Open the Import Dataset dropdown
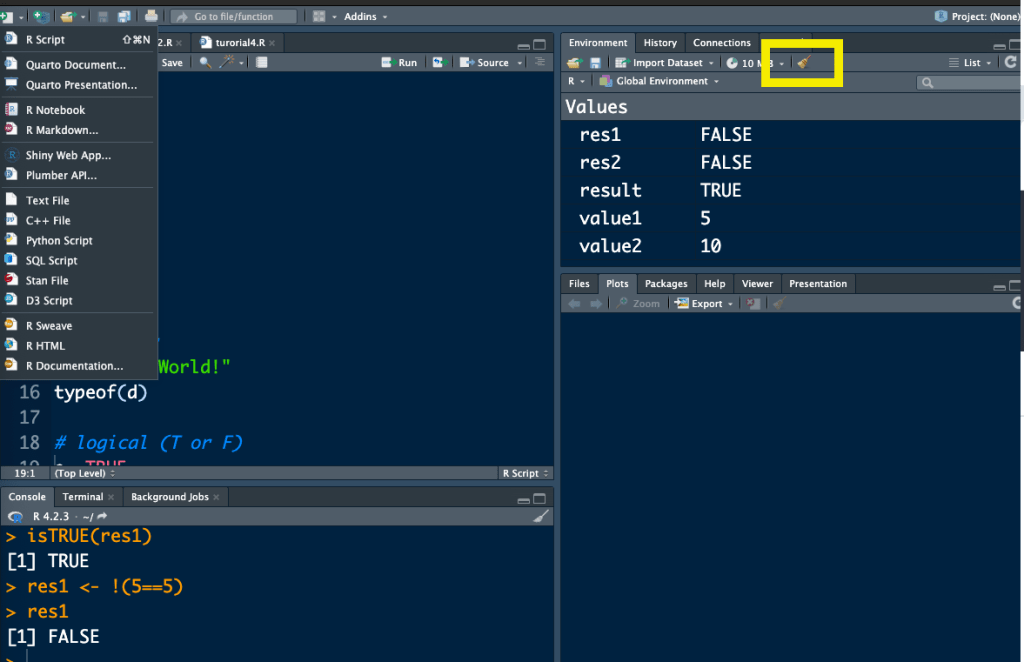Screen dimensions: 1024x662 coord(665,63)
